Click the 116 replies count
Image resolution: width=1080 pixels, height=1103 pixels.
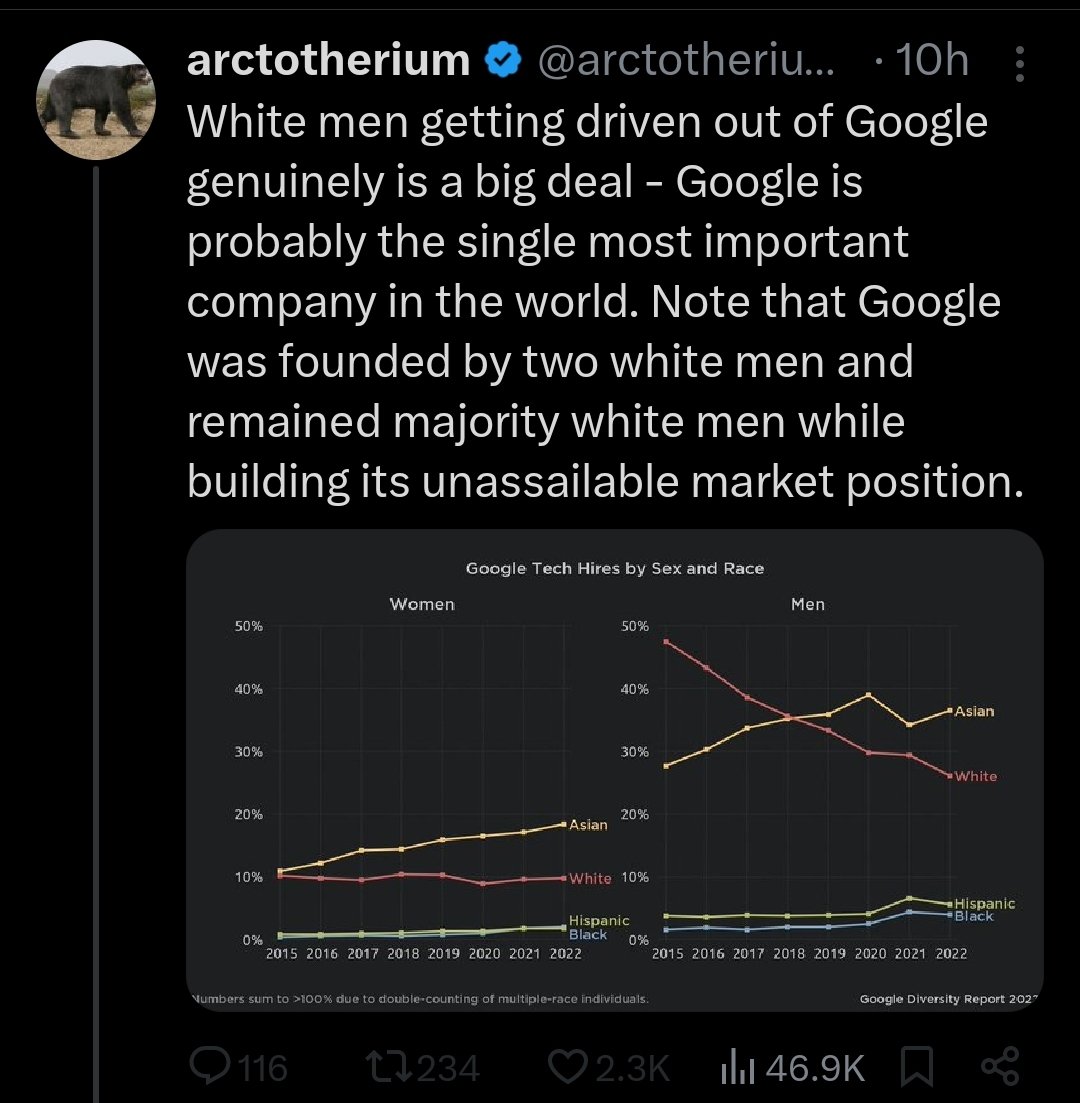pyautogui.click(x=262, y=1068)
